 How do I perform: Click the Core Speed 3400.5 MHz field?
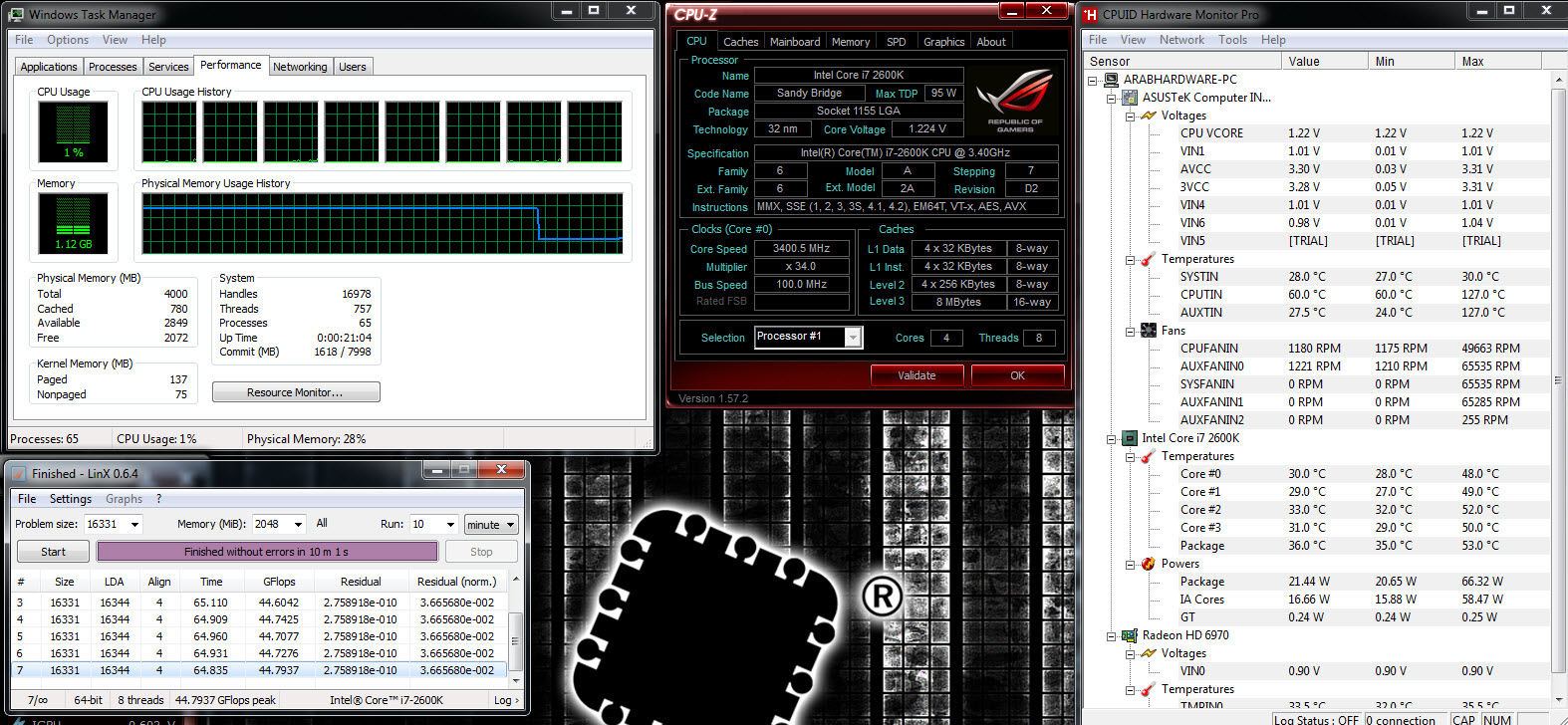pyautogui.click(x=801, y=249)
